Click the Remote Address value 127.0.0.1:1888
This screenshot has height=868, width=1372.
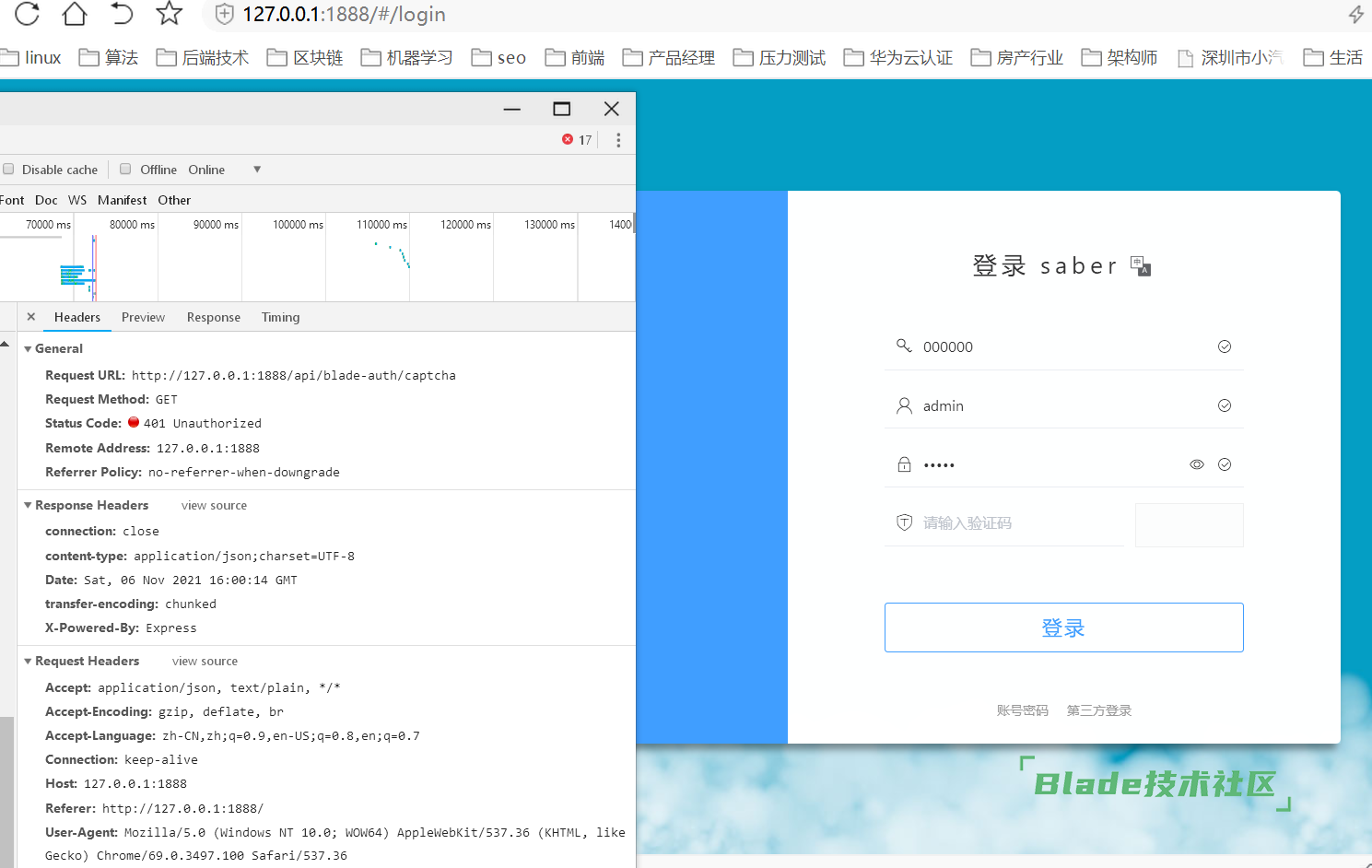tap(208, 448)
